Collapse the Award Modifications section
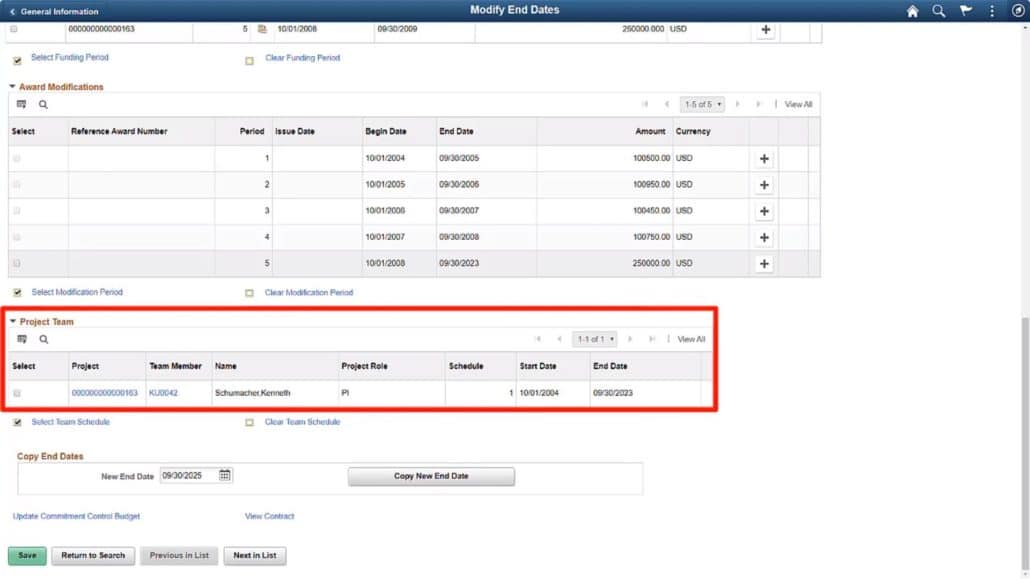 pos(14,86)
